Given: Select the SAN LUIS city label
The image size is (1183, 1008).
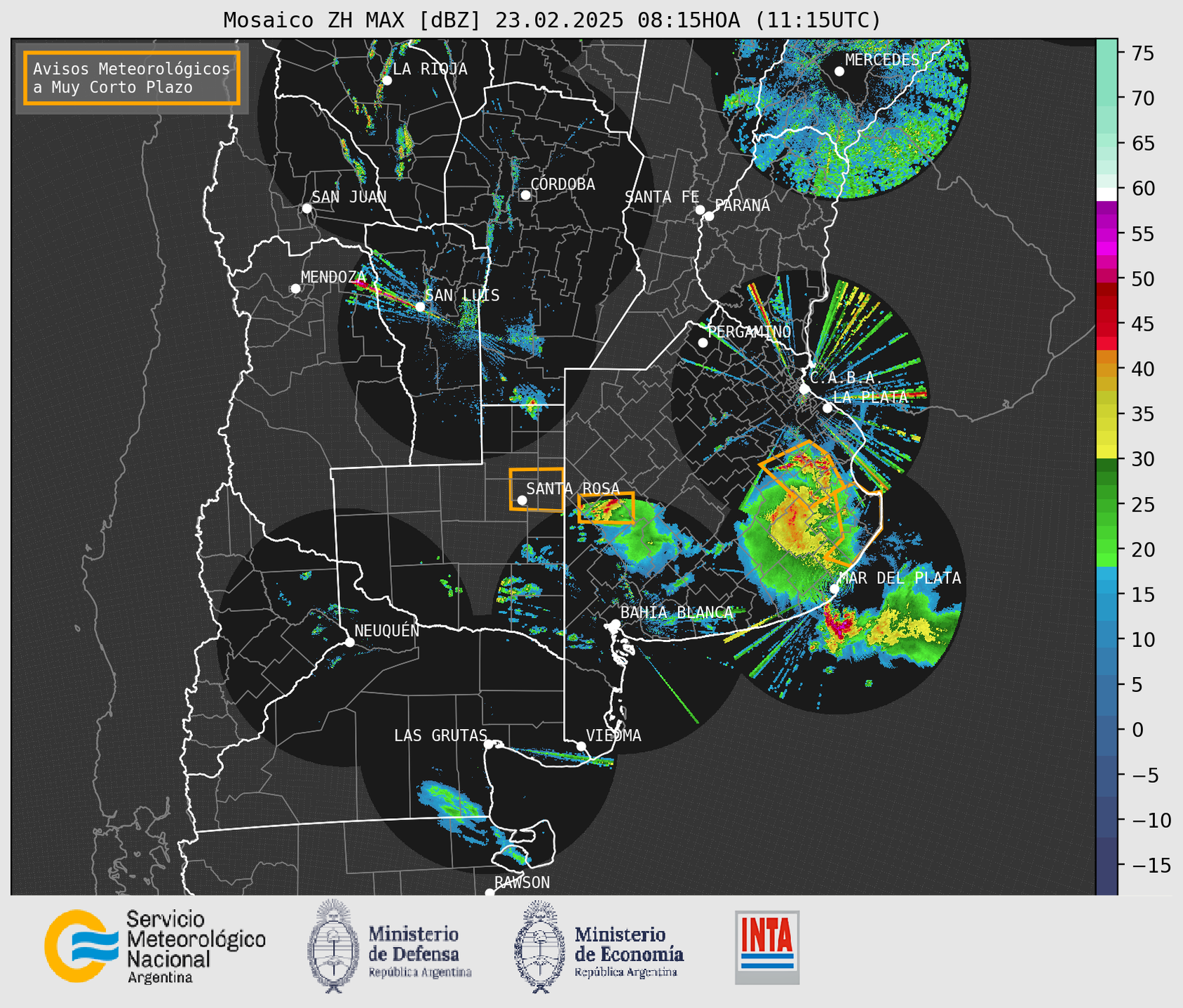Looking at the screenshot, I should [x=462, y=295].
